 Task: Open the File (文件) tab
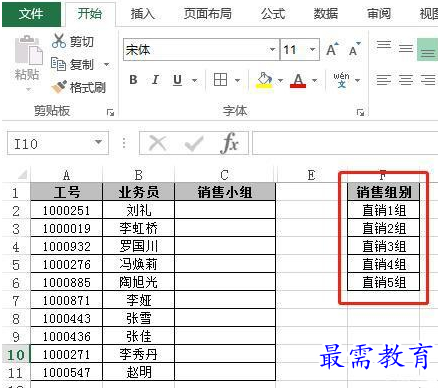pos(31,14)
